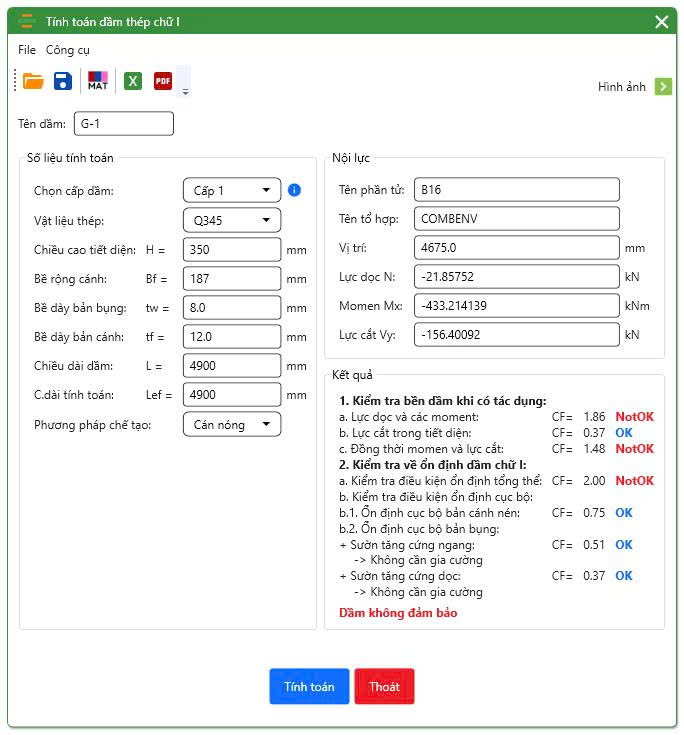Export report with the PDF icon
The image size is (684, 735).
pyautogui.click(x=163, y=82)
